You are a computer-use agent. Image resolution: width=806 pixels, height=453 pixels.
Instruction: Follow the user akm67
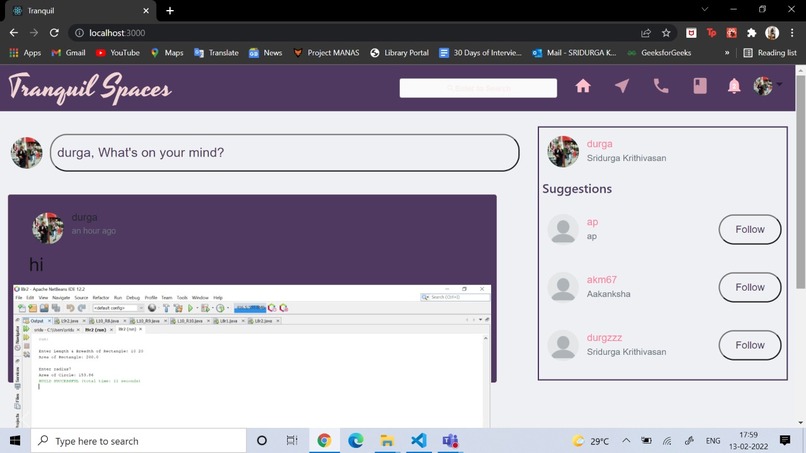click(749, 287)
